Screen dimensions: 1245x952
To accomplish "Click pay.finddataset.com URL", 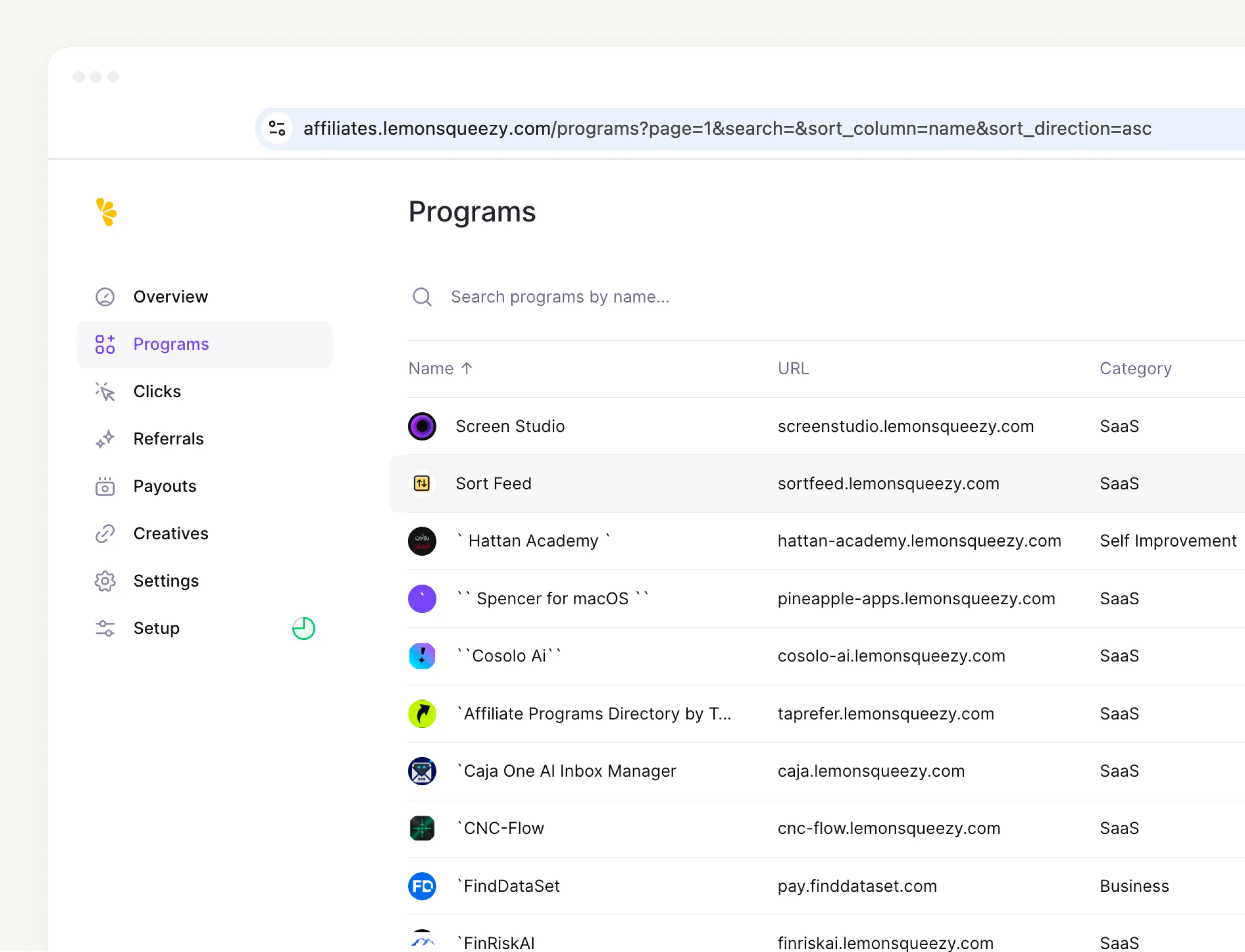I will pyautogui.click(x=857, y=886).
